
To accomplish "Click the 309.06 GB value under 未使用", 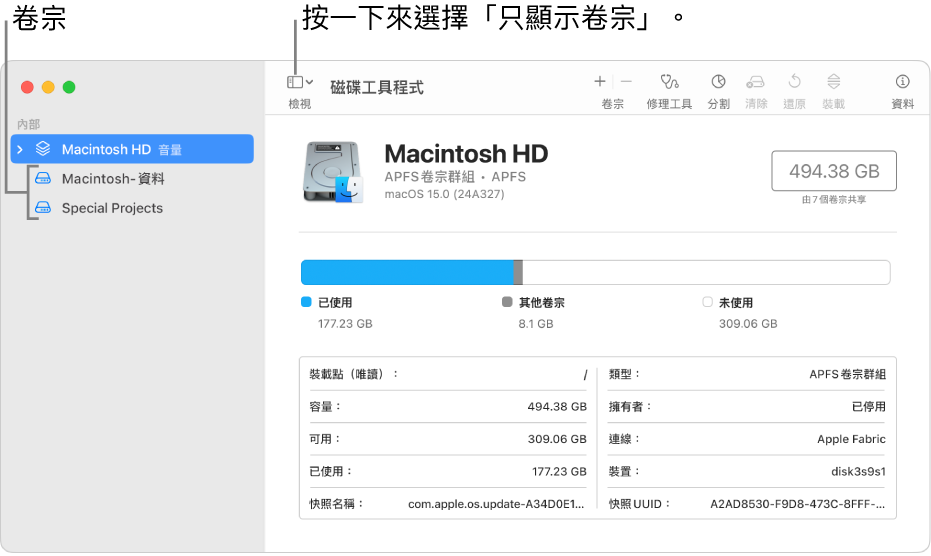I will [x=748, y=324].
